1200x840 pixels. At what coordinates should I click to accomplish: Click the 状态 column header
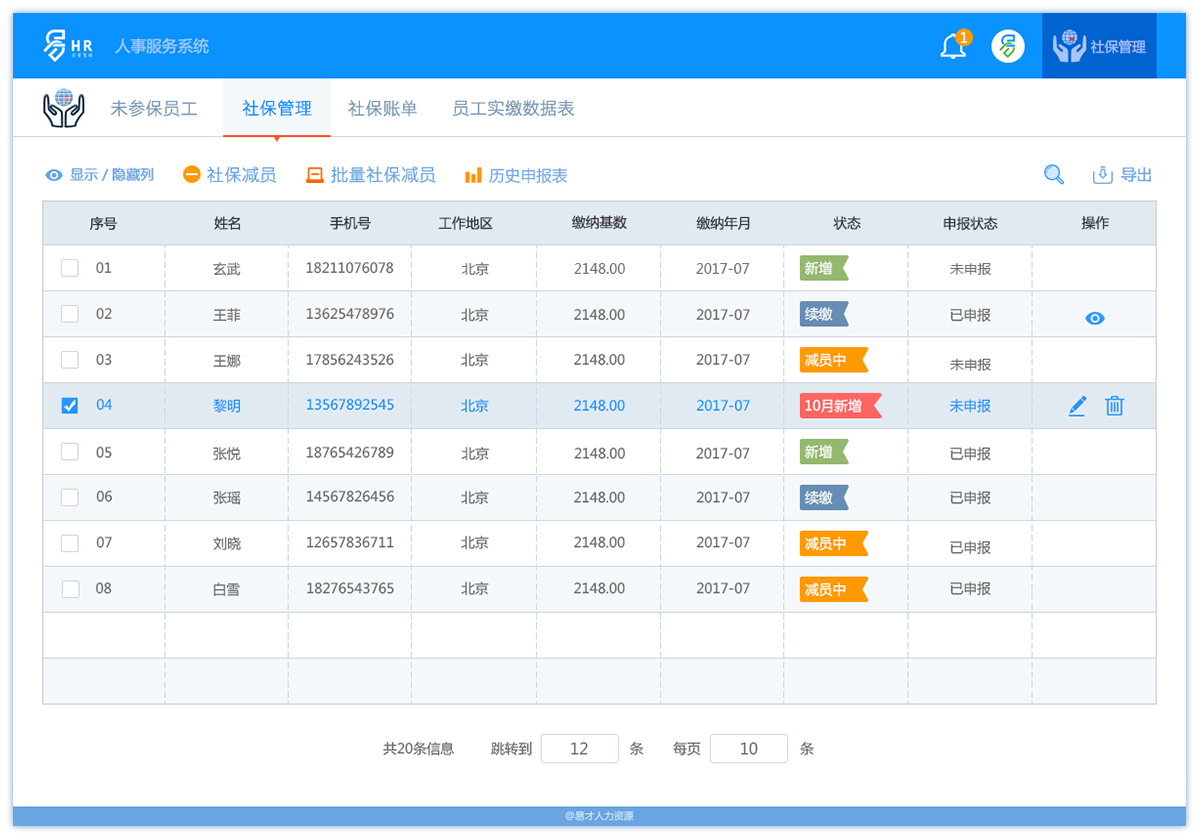(847, 223)
